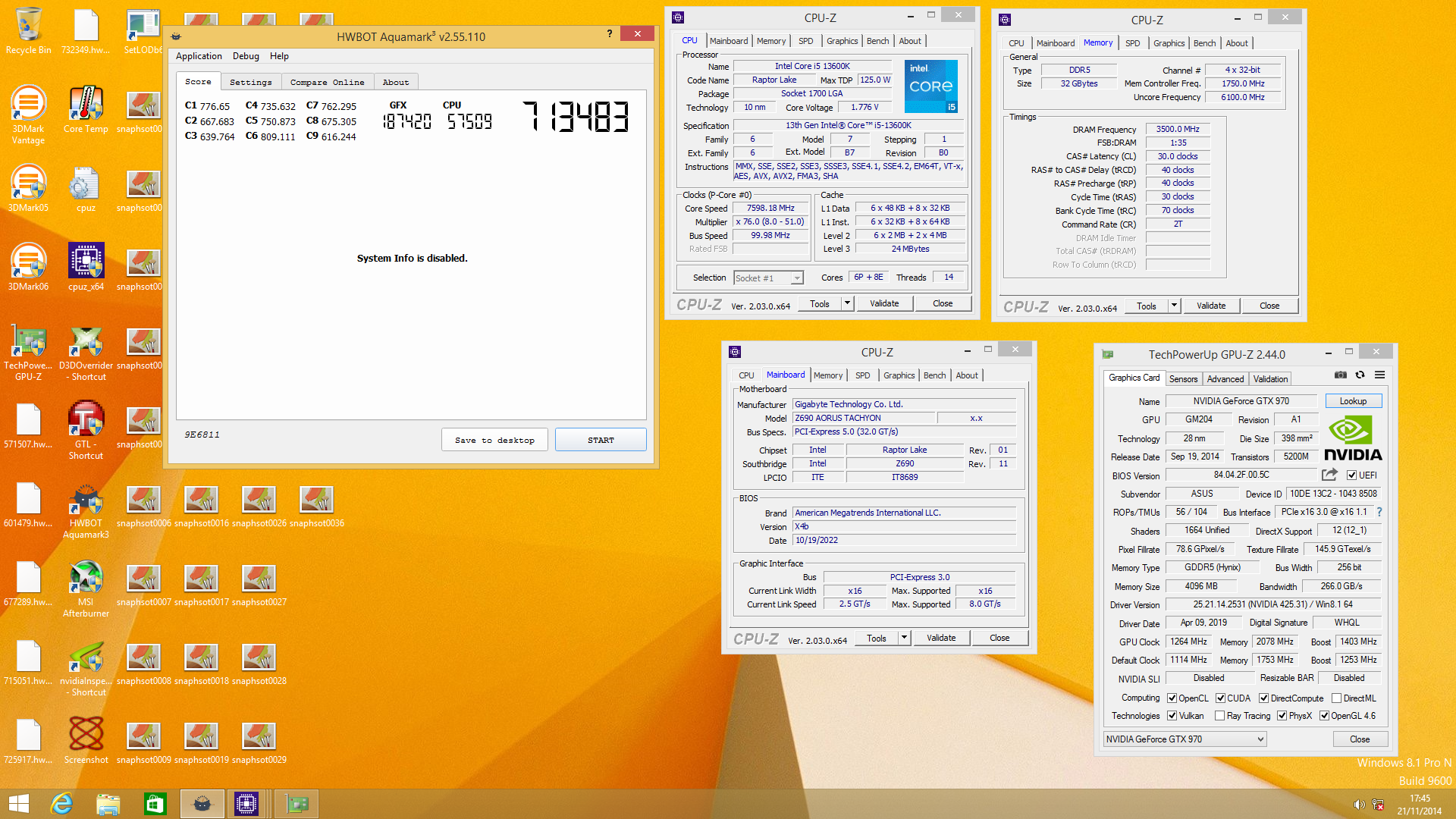
Task: Open the Validation tab in GPU-Z
Action: coord(1270,378)
